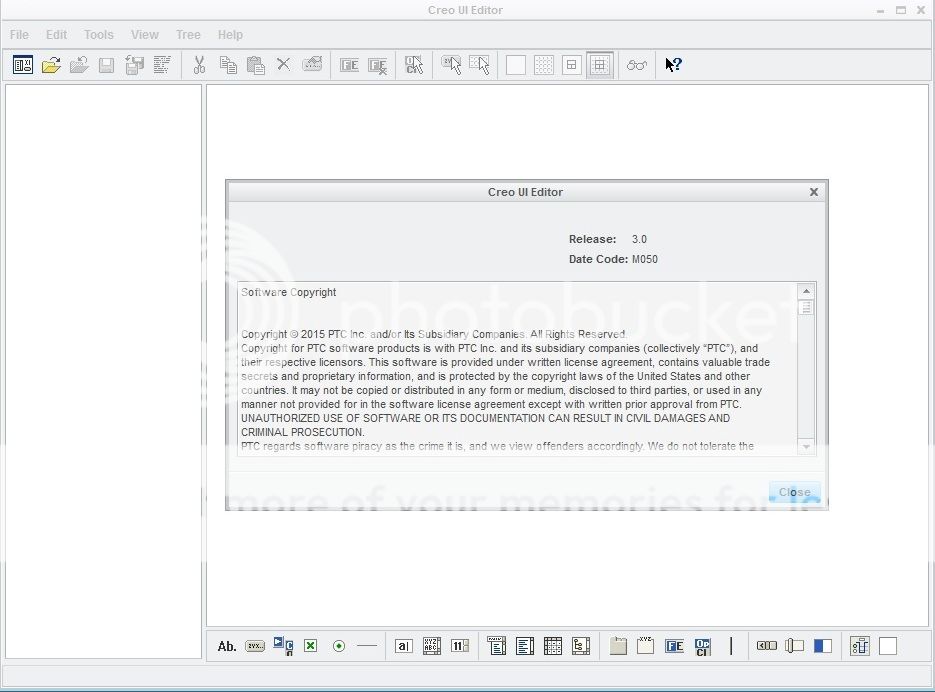
Task: Select the checkbox component in bottom palette
Action: pos(311,646)
